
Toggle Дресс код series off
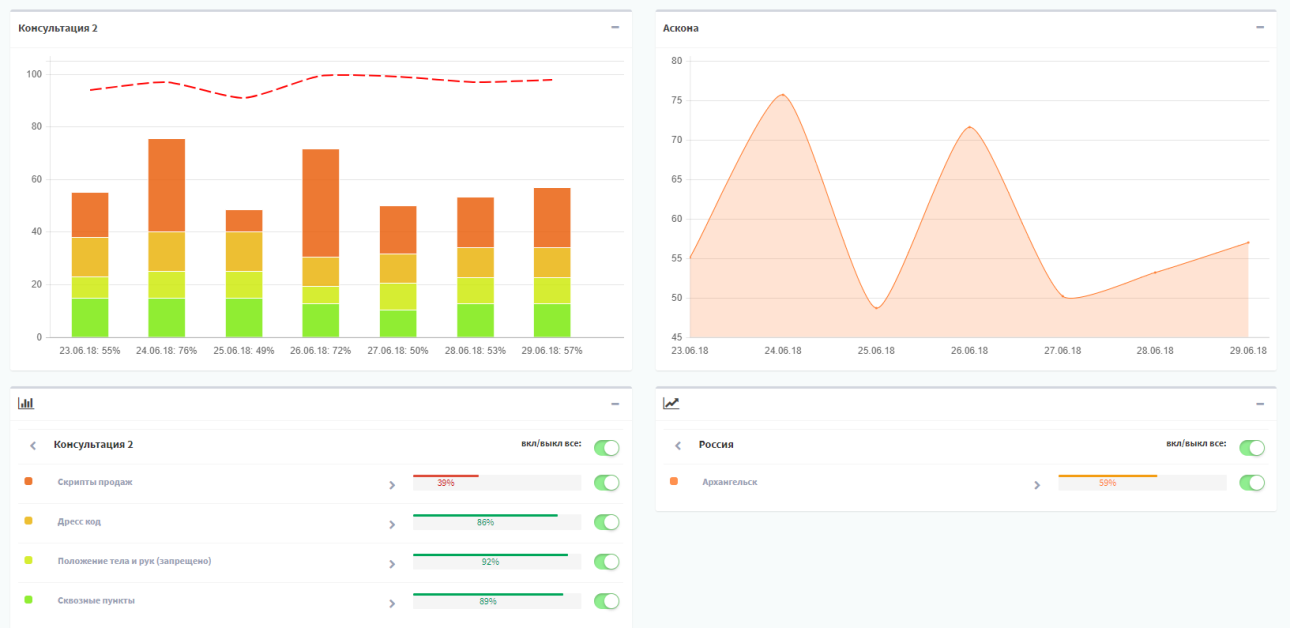pos(607,522)
